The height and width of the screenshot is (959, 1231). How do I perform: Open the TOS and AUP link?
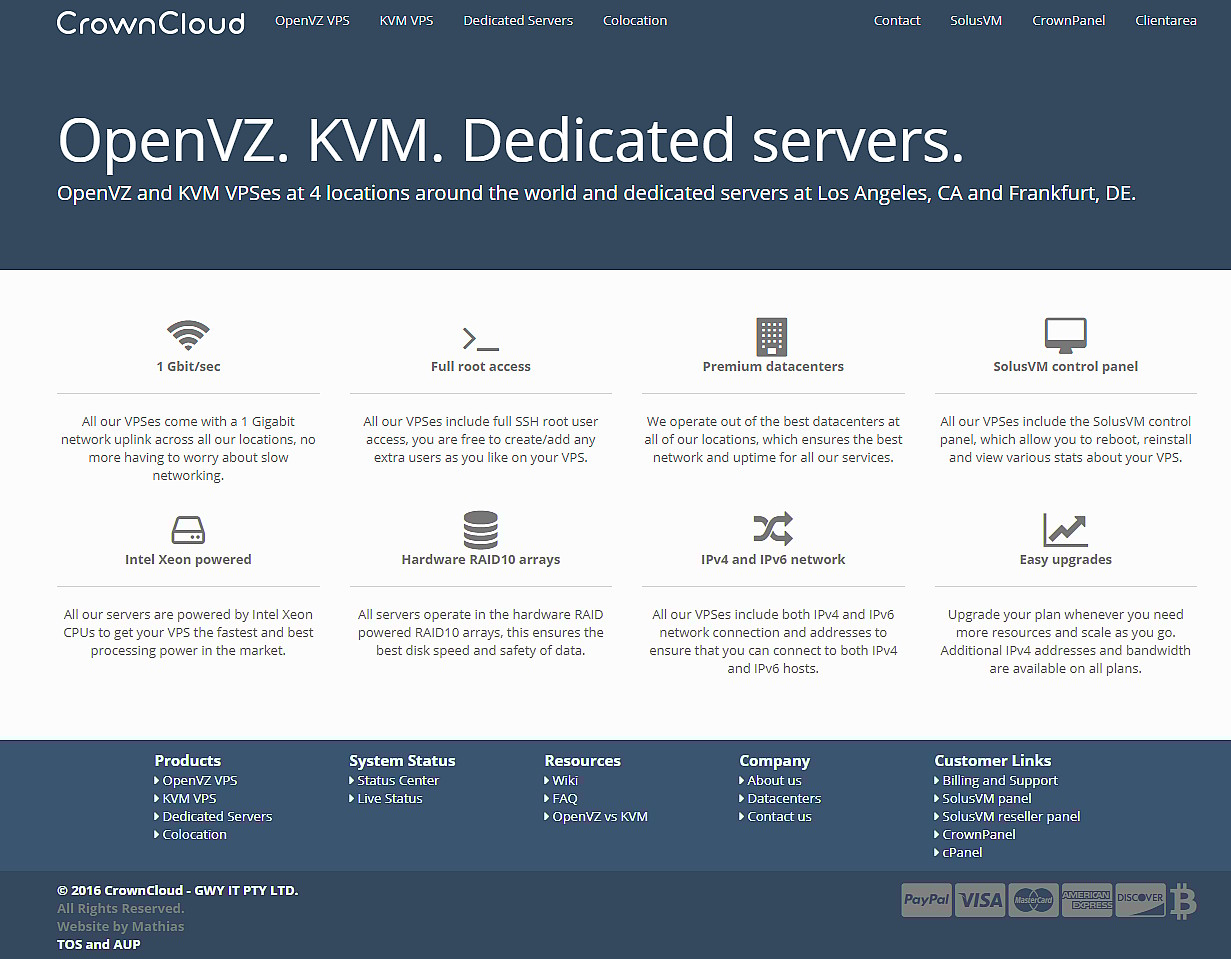(98, 944)
